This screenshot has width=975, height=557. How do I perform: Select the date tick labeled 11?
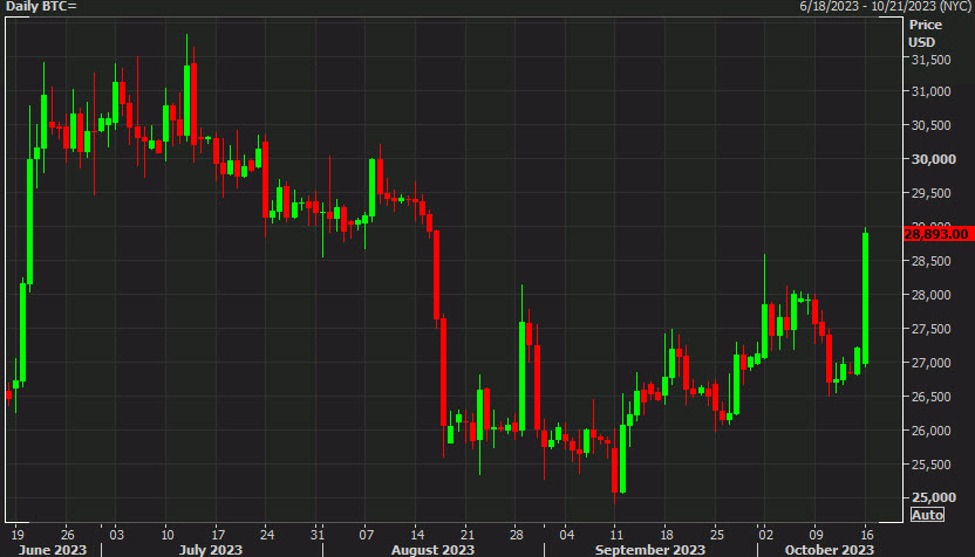[616, 535]
